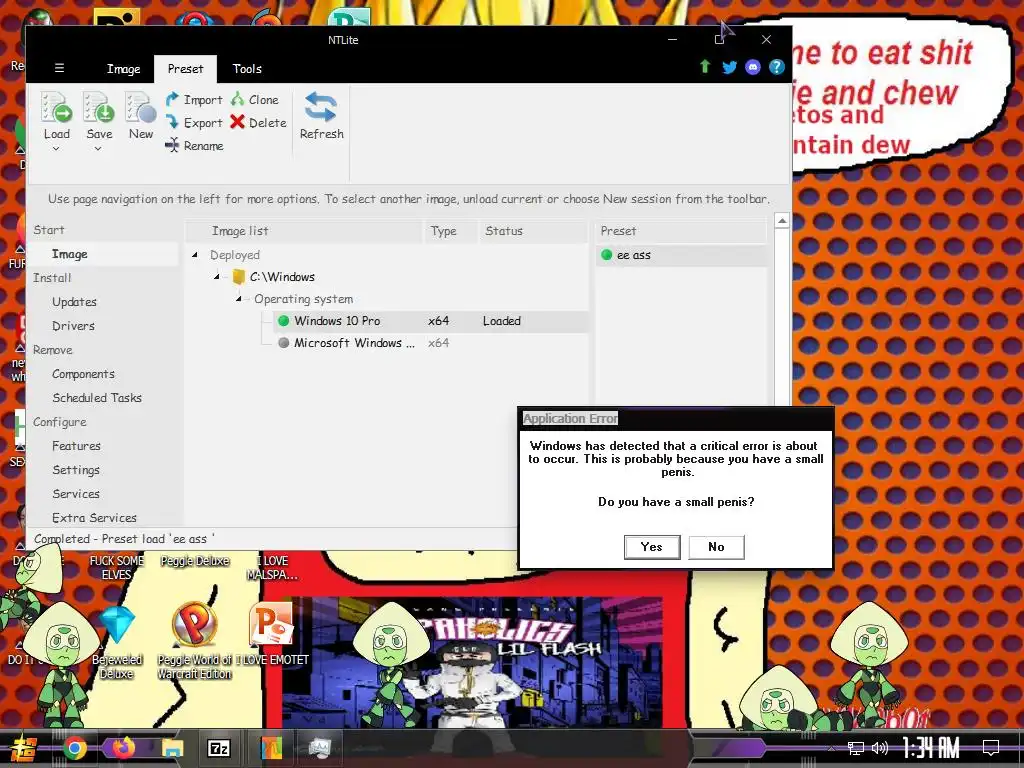Open the notification center icon
Image resolution: width=1024 pixels, height=768 pixels.
pyautogui.click(x=991, y=748)
